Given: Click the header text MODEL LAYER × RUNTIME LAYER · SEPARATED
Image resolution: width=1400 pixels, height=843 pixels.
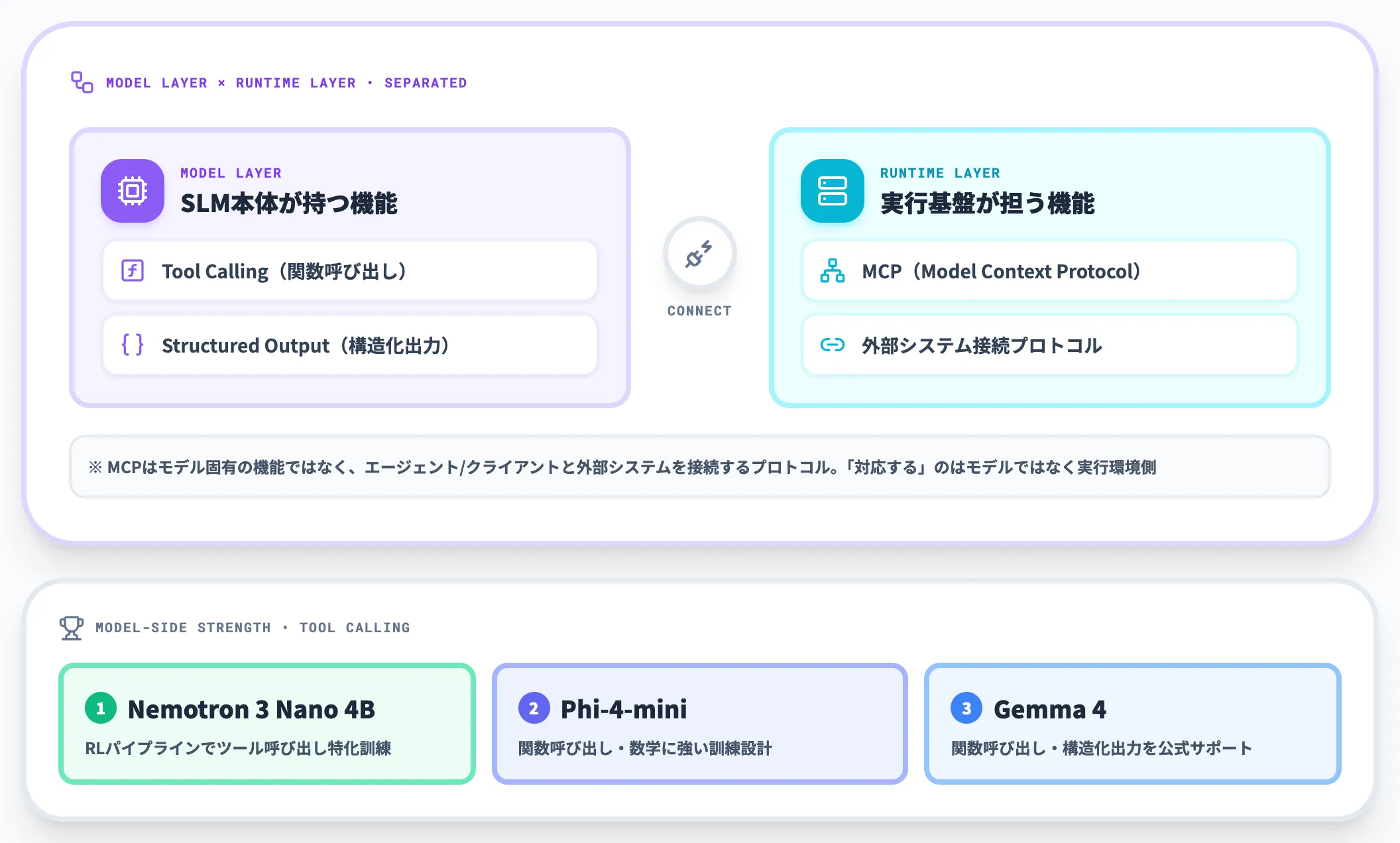Looking at the screenshot, I should [x=286, y=83].
